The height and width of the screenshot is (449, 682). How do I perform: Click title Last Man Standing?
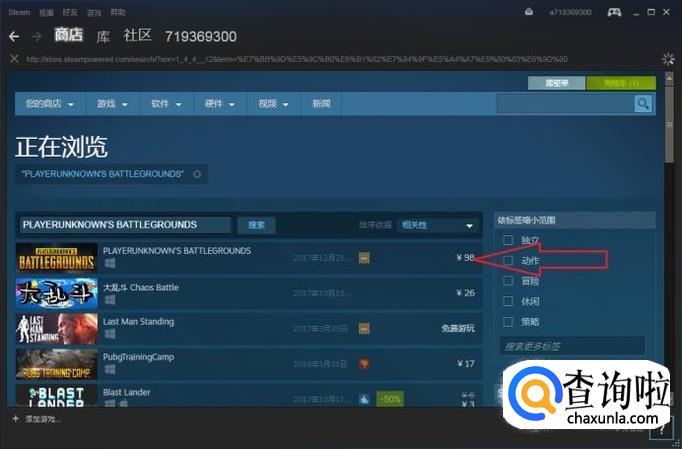click(x=138, y=322)
